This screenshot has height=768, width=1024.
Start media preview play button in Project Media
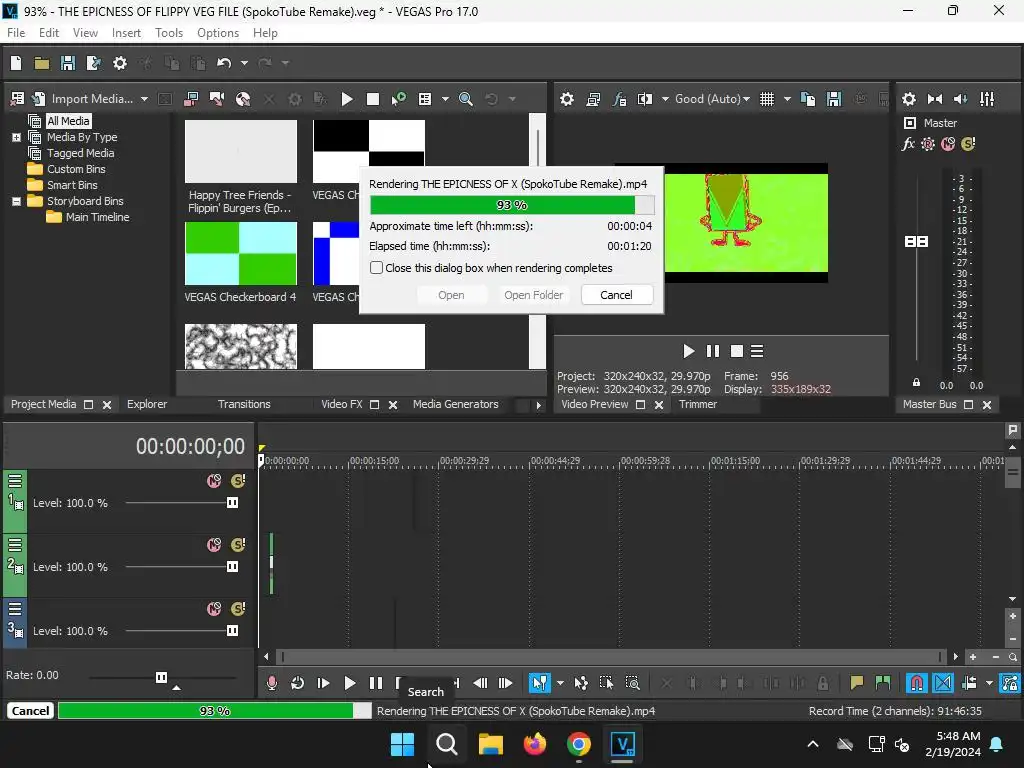pos(347,99)
